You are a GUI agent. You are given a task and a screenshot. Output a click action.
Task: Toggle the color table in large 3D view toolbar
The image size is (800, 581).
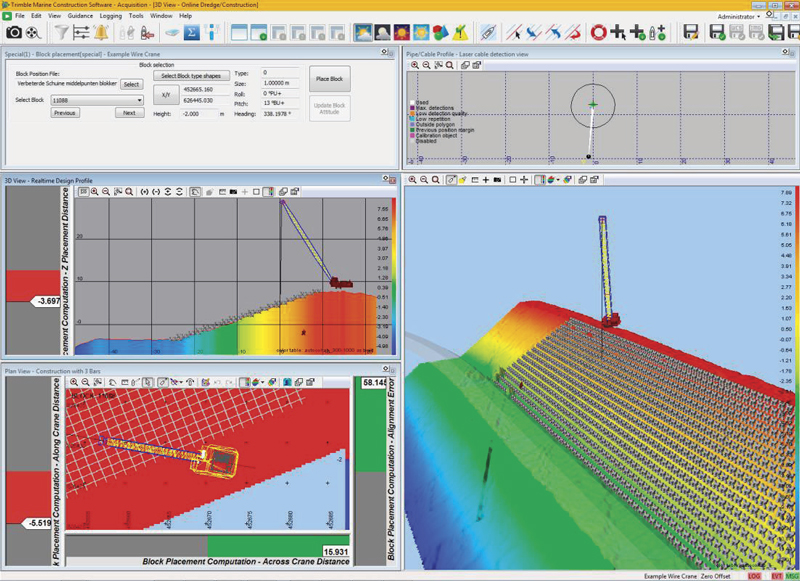tap(539, 180)
